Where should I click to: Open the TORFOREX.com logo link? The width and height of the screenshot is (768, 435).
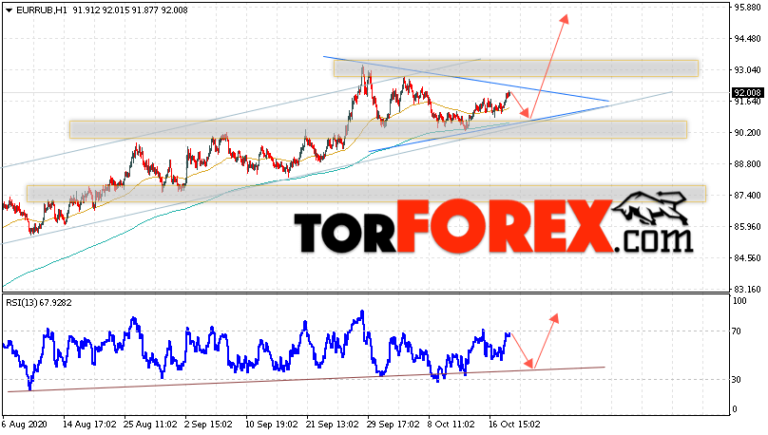pyautogui.click(x=493, y=225)
